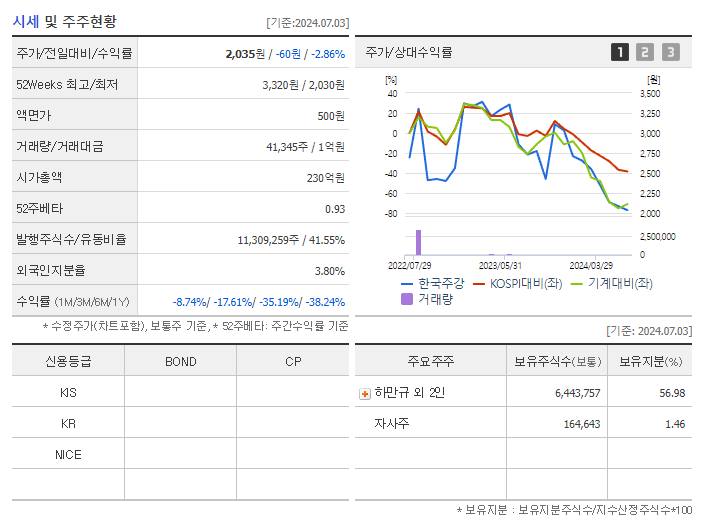Switch to chart view 2
The width and height of the screenshot is (702, 525).
[645, 52]
